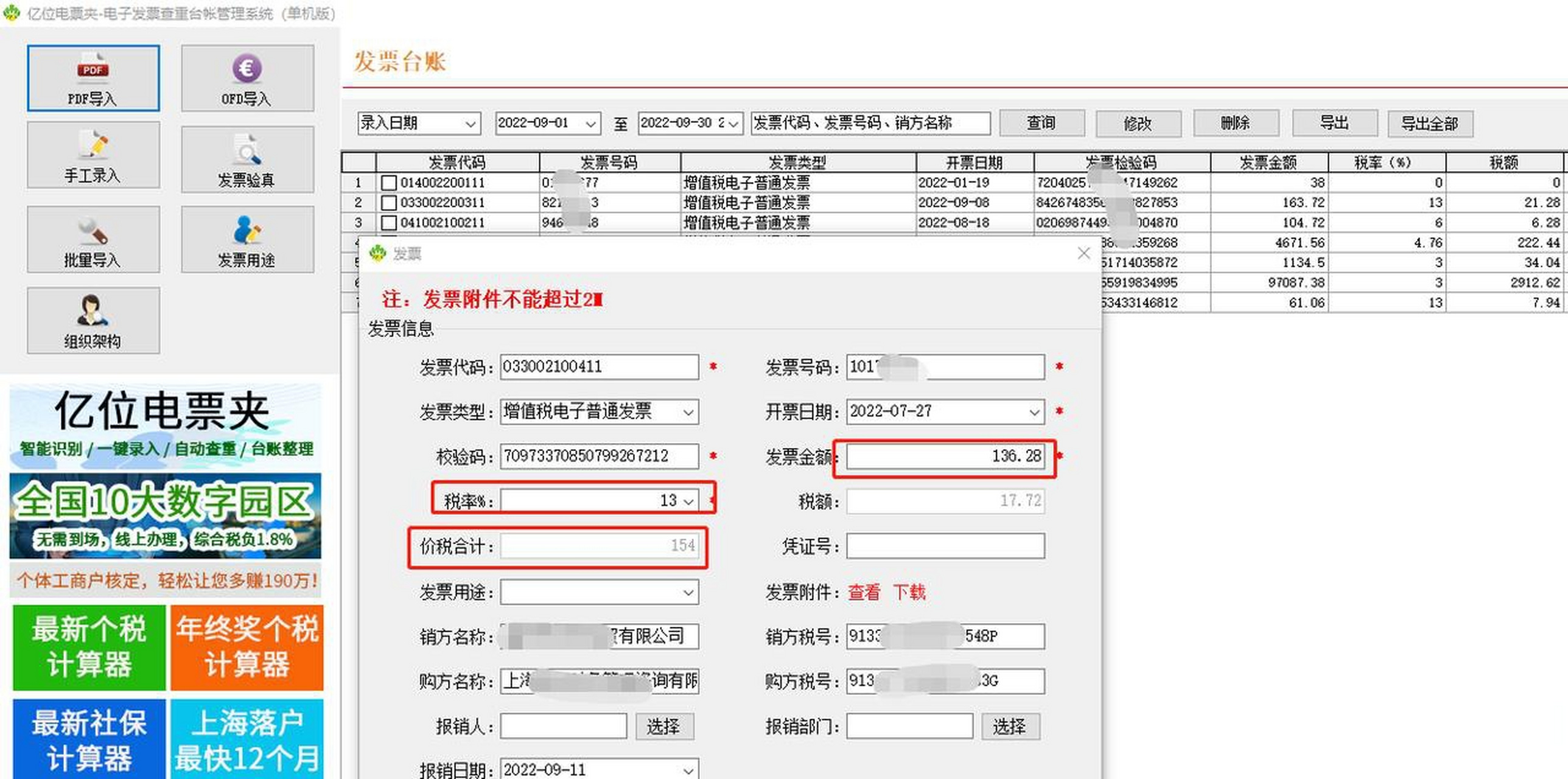Image resolution: width=1568 pixels, height=779 pixels.
Task: Click the 选择 button beside 报销人
Action: click(x=664, y=726)
